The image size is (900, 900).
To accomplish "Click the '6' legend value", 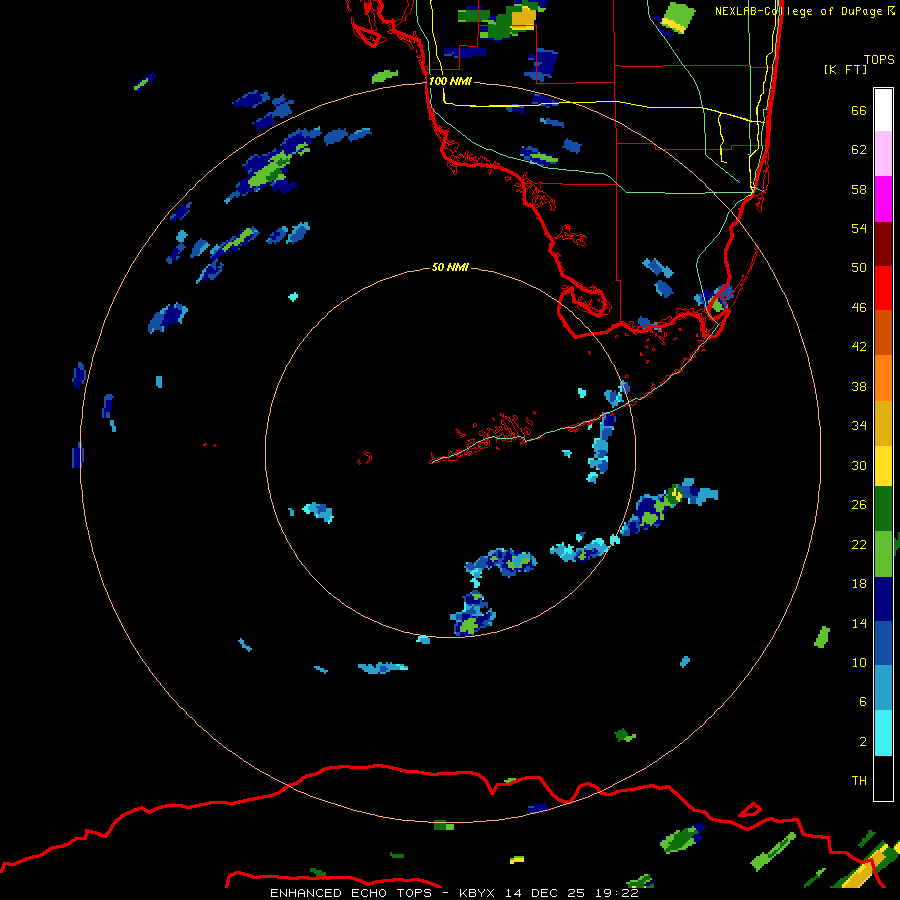I will point(863,701).
